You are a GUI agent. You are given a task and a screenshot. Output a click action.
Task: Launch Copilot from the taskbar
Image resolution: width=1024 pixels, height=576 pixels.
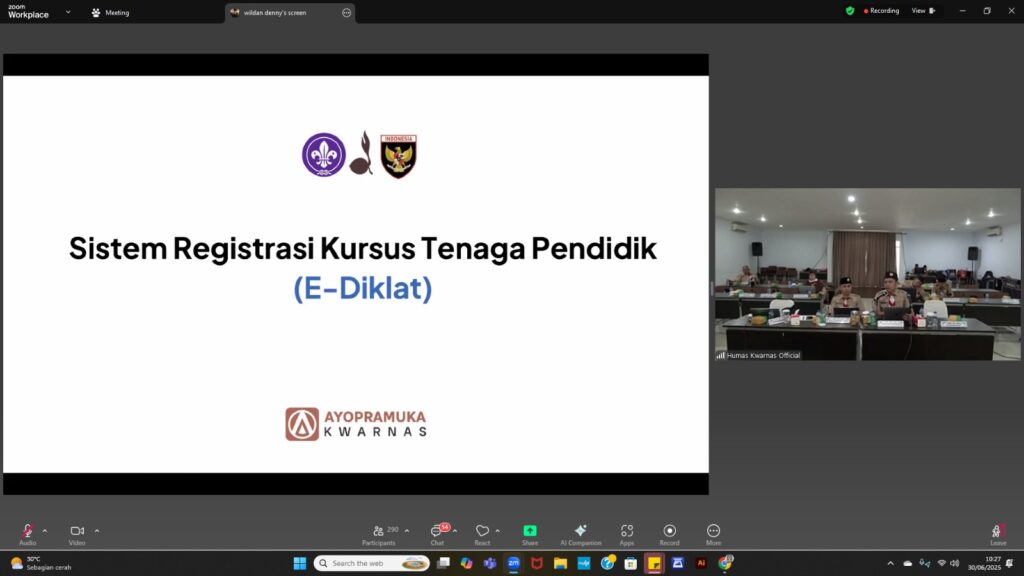tap(466, 563)
